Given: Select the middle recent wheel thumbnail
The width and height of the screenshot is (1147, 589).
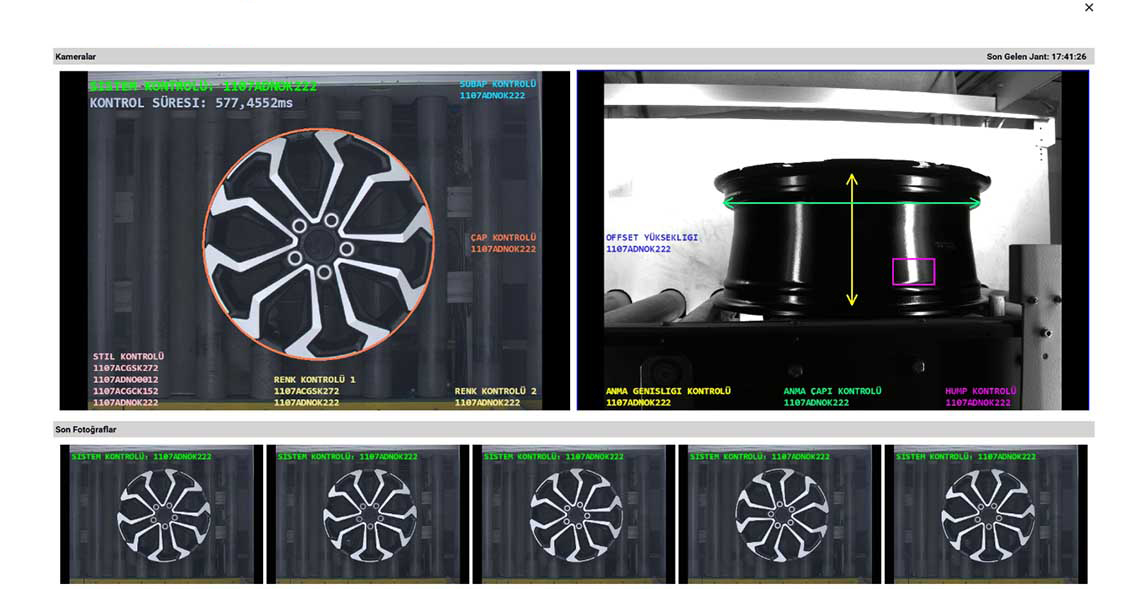Looking at the screenshot, I should (573, 514).
